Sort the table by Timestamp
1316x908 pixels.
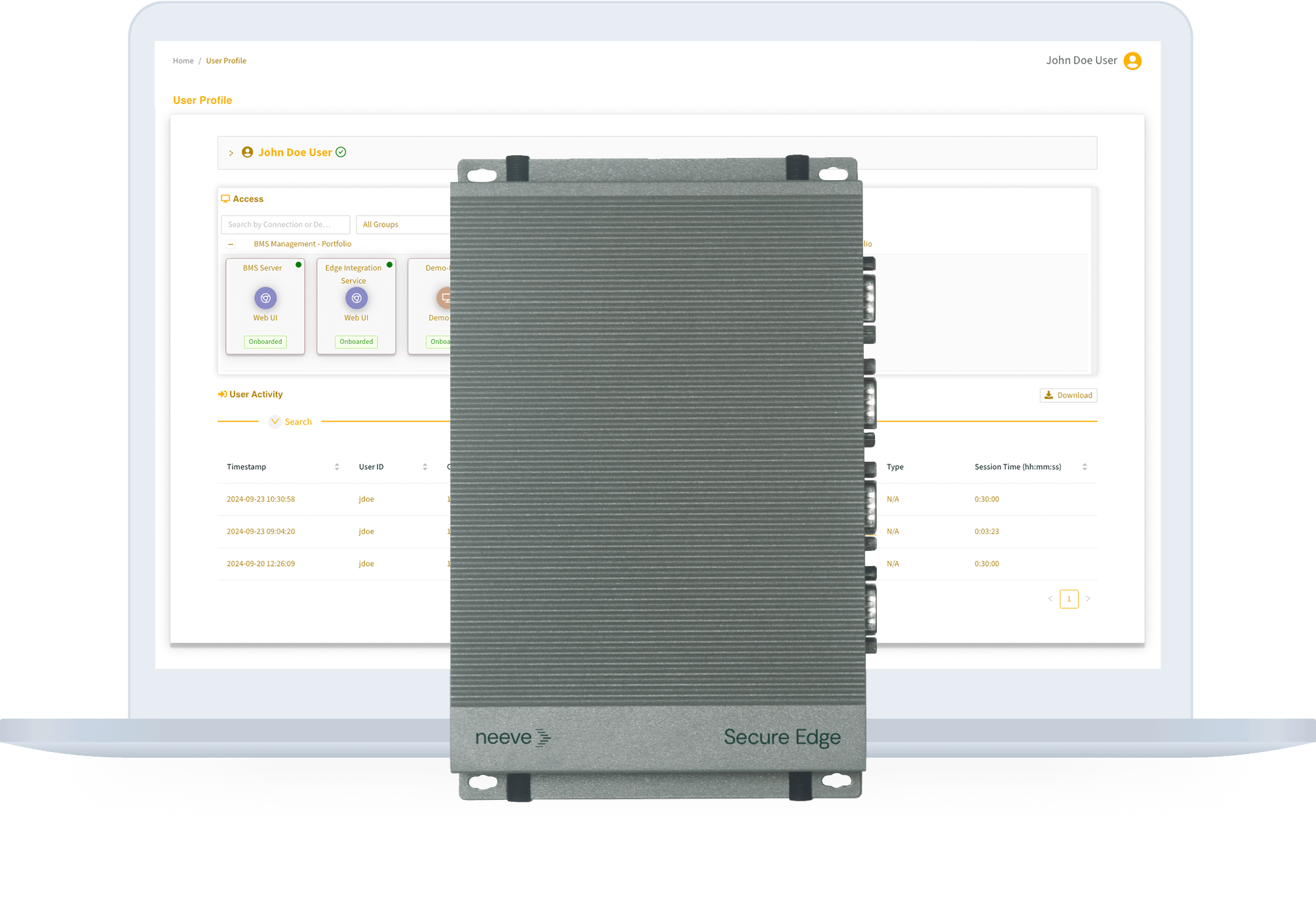tap(337, 467)
